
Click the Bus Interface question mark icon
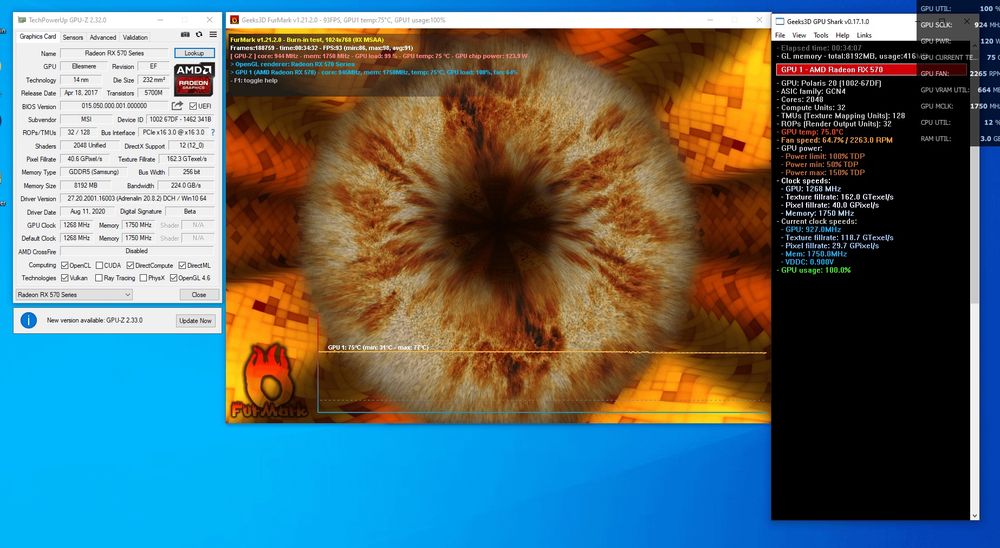[x=213, y=133]
